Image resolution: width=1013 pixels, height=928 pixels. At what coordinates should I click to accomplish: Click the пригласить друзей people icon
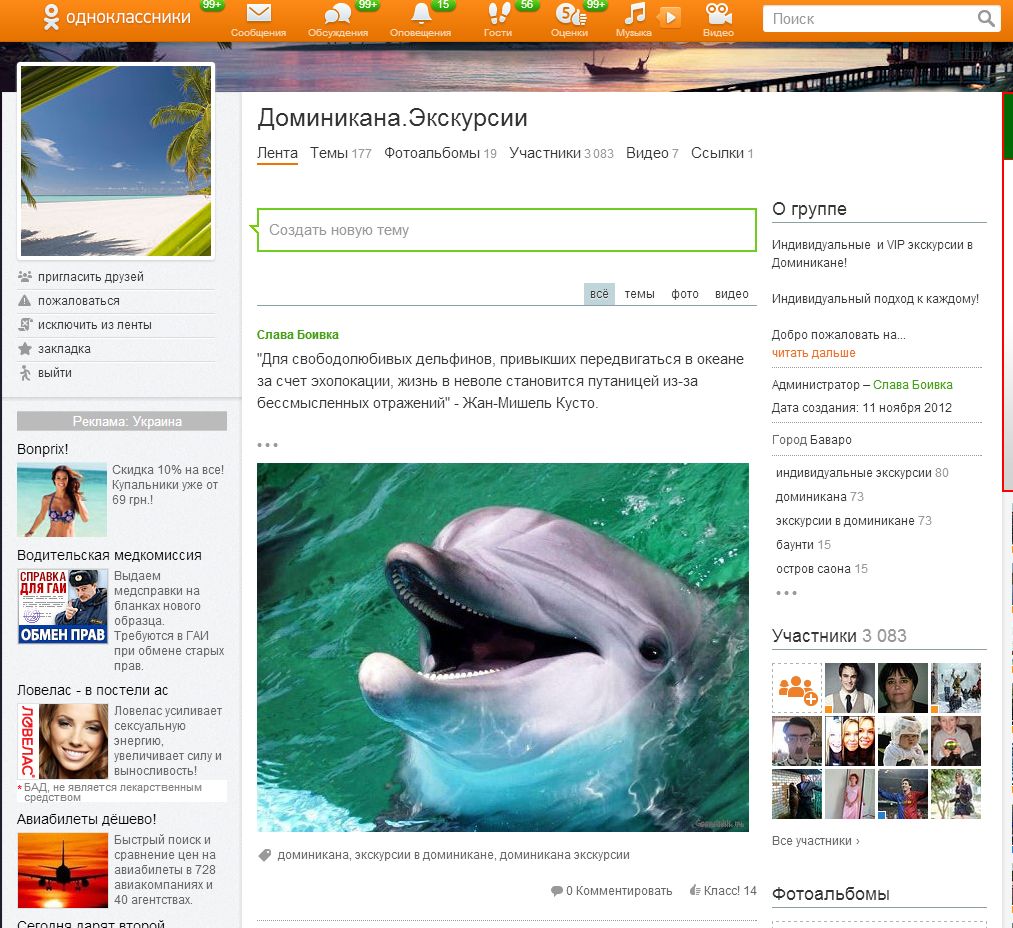pos(25,277)
